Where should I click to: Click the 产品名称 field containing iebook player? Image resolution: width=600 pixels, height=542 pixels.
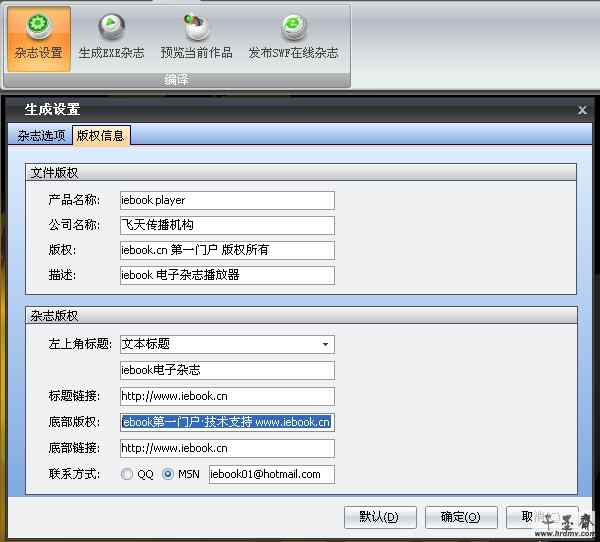pyautogui.click(x=227, y=201)
